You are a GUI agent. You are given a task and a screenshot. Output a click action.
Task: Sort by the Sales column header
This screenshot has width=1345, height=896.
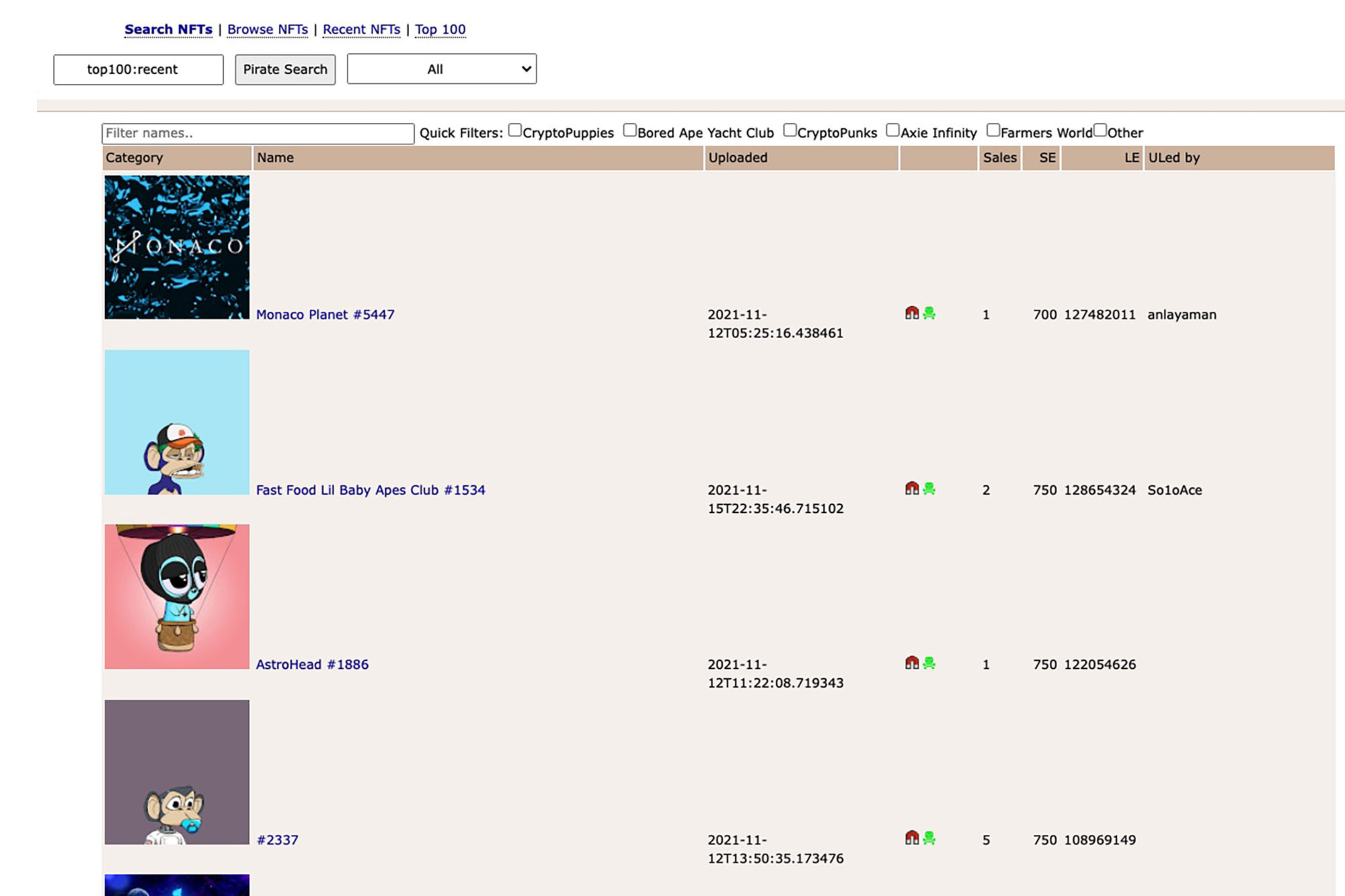tap(999, 158)
